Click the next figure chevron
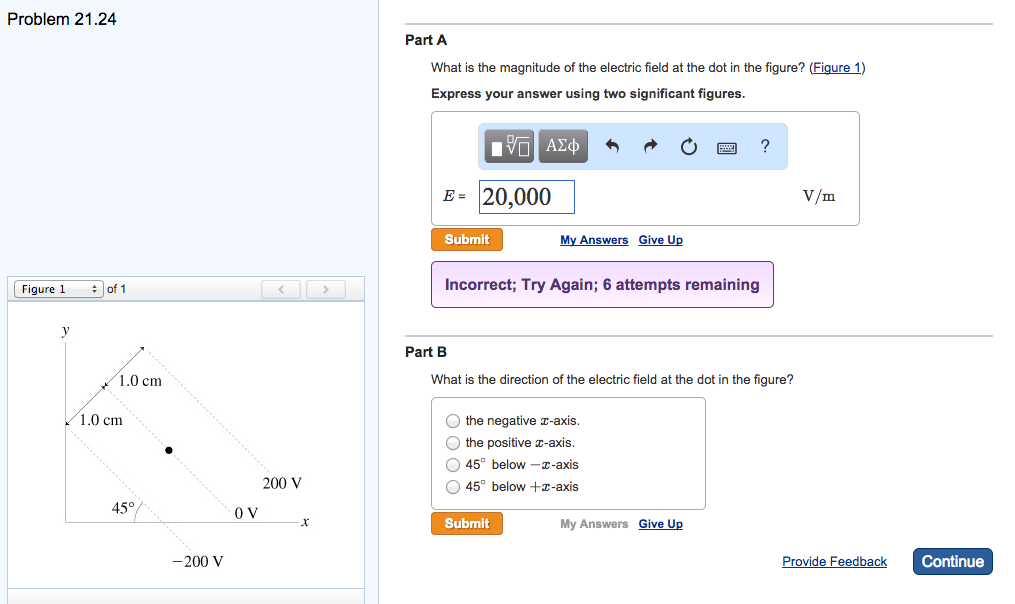The height and width of the screenshot is (604, 1015). pos(326,289)
